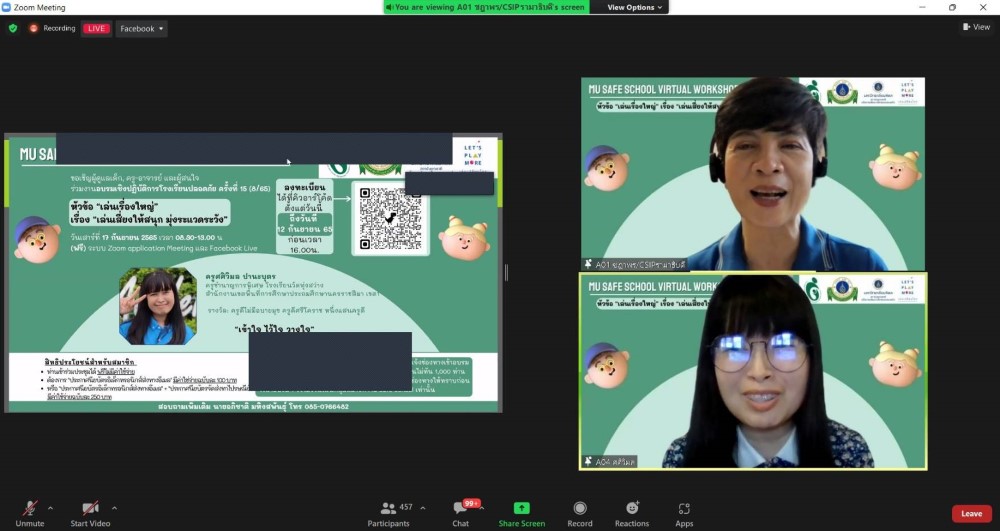Expand the arrow next to Participants count

tap(423, 508)
